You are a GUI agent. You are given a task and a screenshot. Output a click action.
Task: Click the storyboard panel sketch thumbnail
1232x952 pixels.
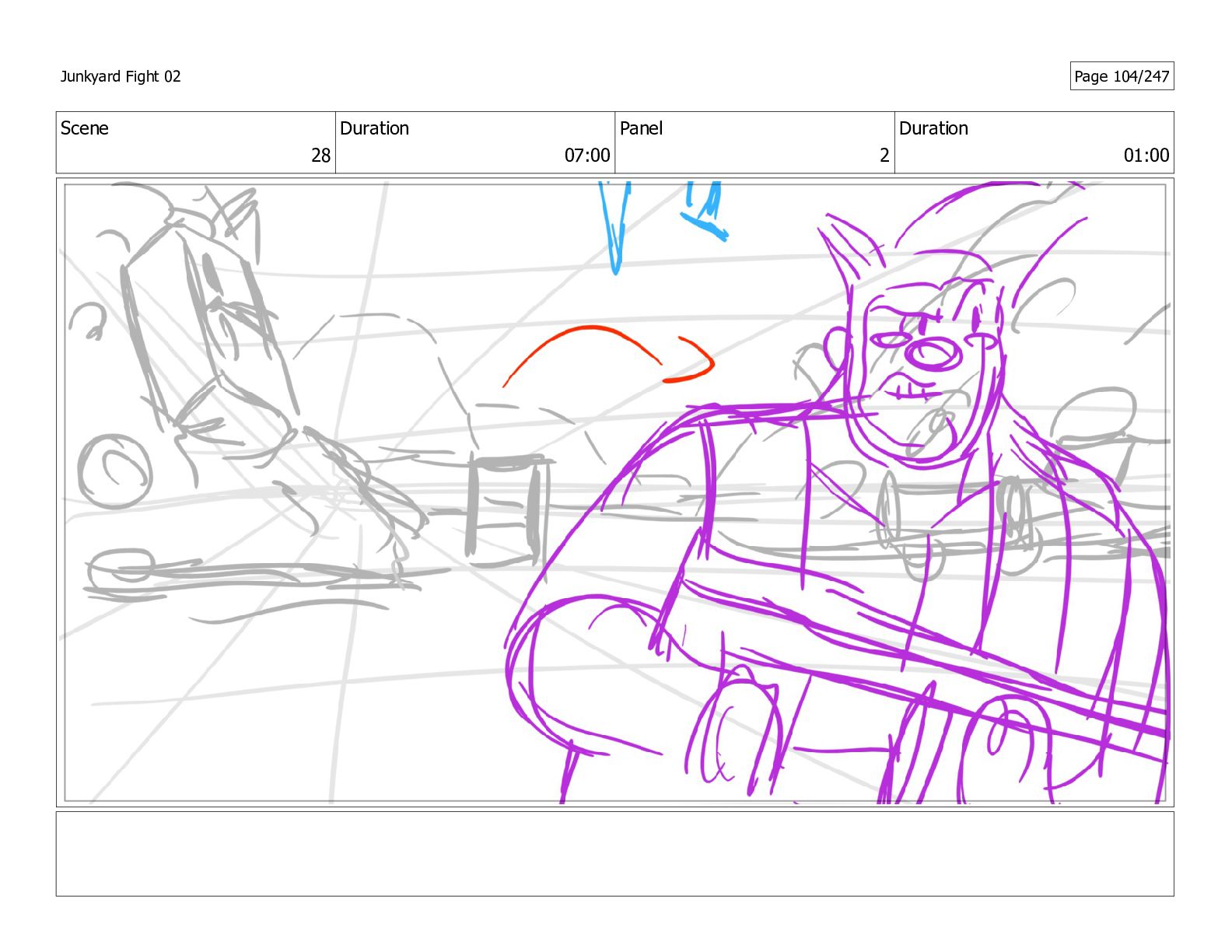pos(614,492)
